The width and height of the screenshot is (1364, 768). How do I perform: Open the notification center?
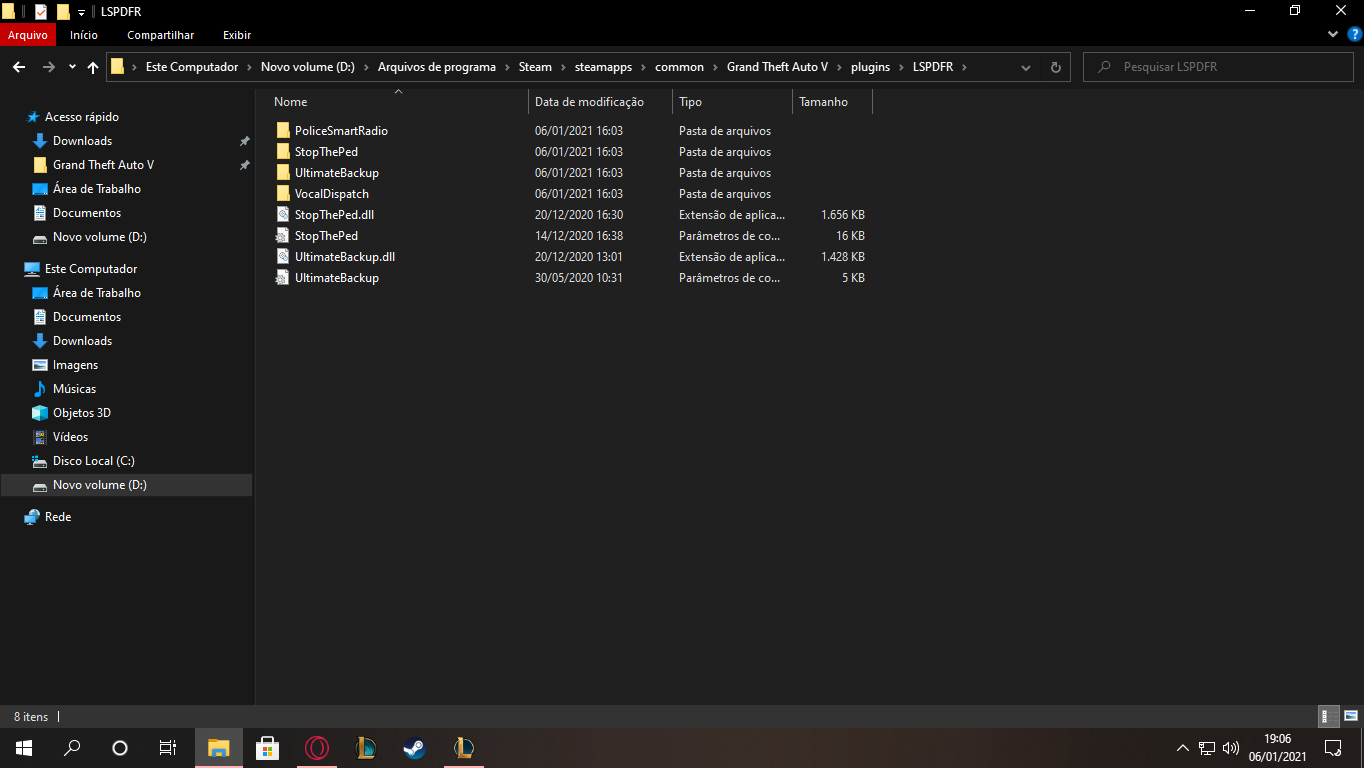click(x=1333, y=748)
